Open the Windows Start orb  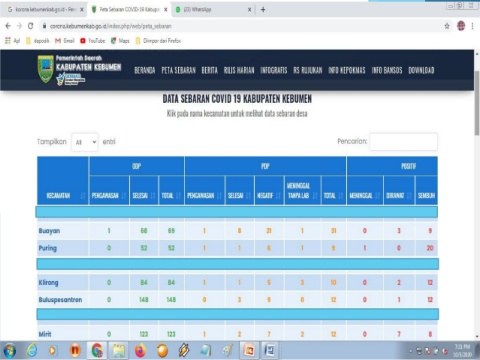(9, 351)
